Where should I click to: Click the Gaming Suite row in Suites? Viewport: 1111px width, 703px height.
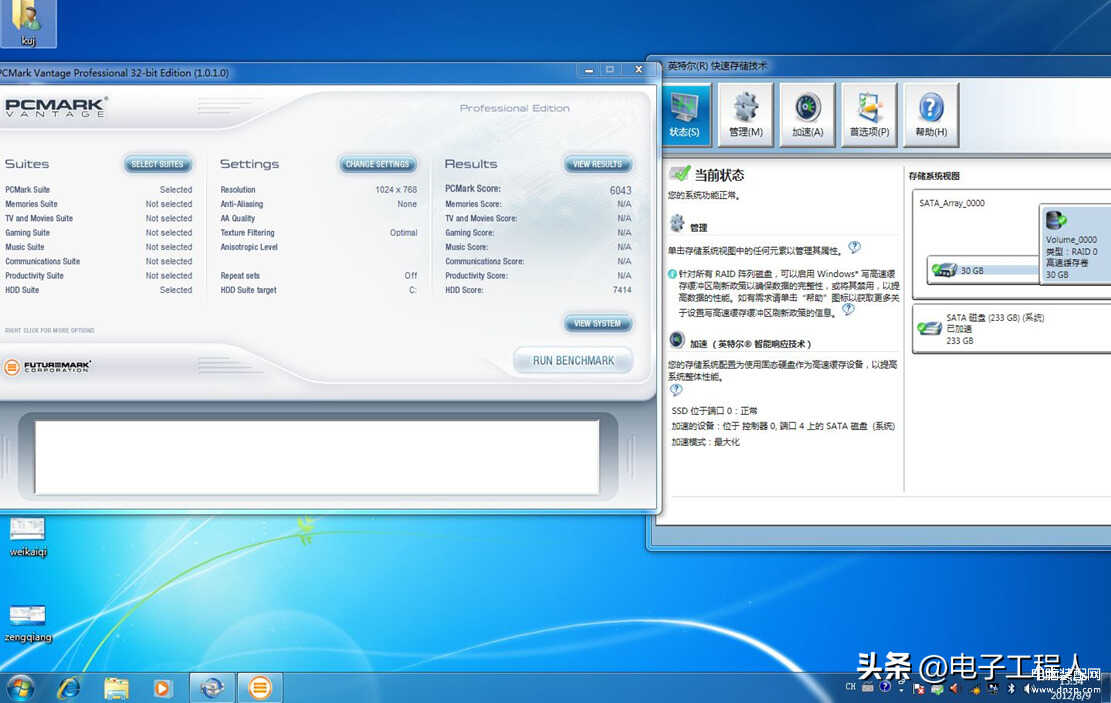tap(98, 232)
